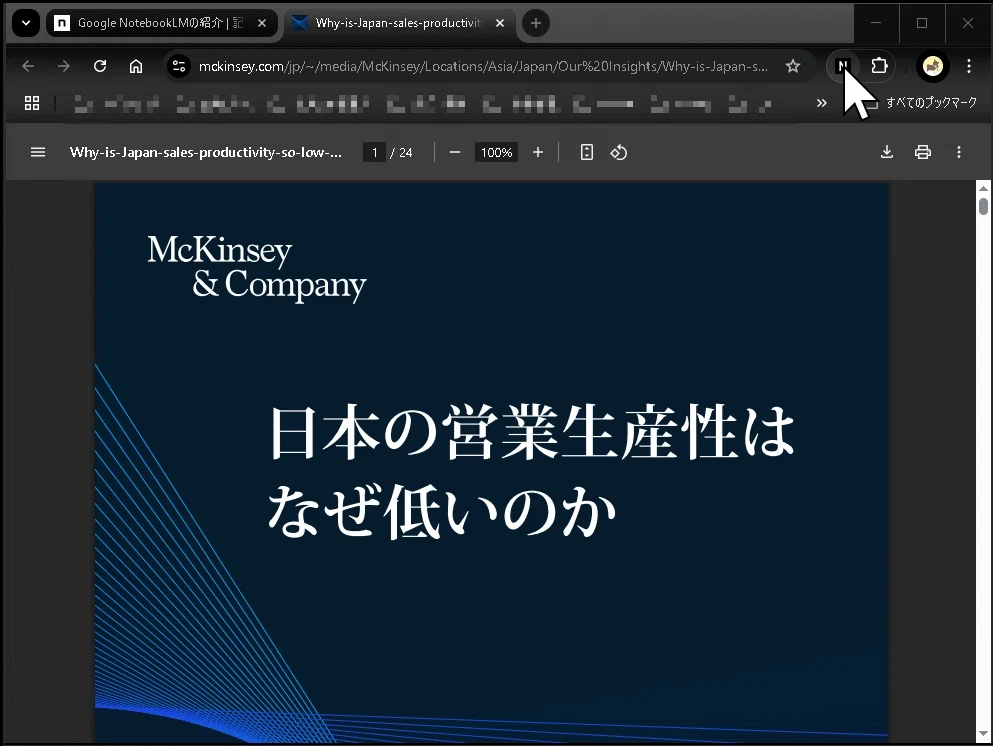View site information icon in address bar

[x=179, y=66]
